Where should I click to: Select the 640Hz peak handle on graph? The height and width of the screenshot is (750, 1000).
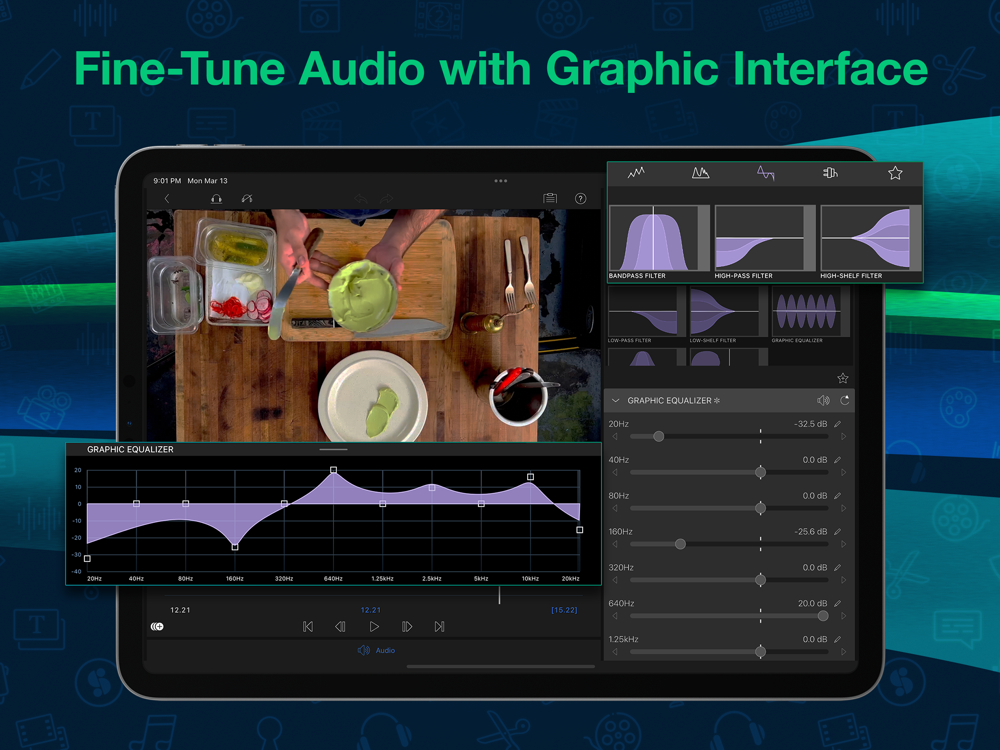click(x=333, y=470)
